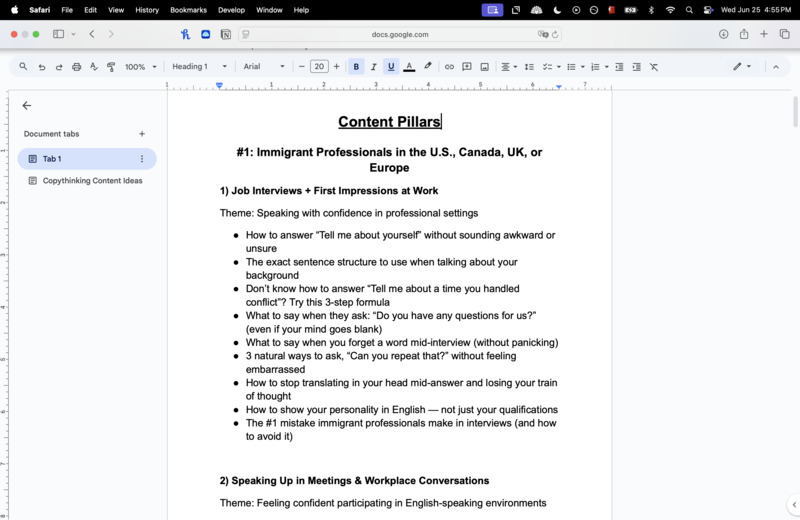Open the History menu
800x520 pixels.
(147, 10)
